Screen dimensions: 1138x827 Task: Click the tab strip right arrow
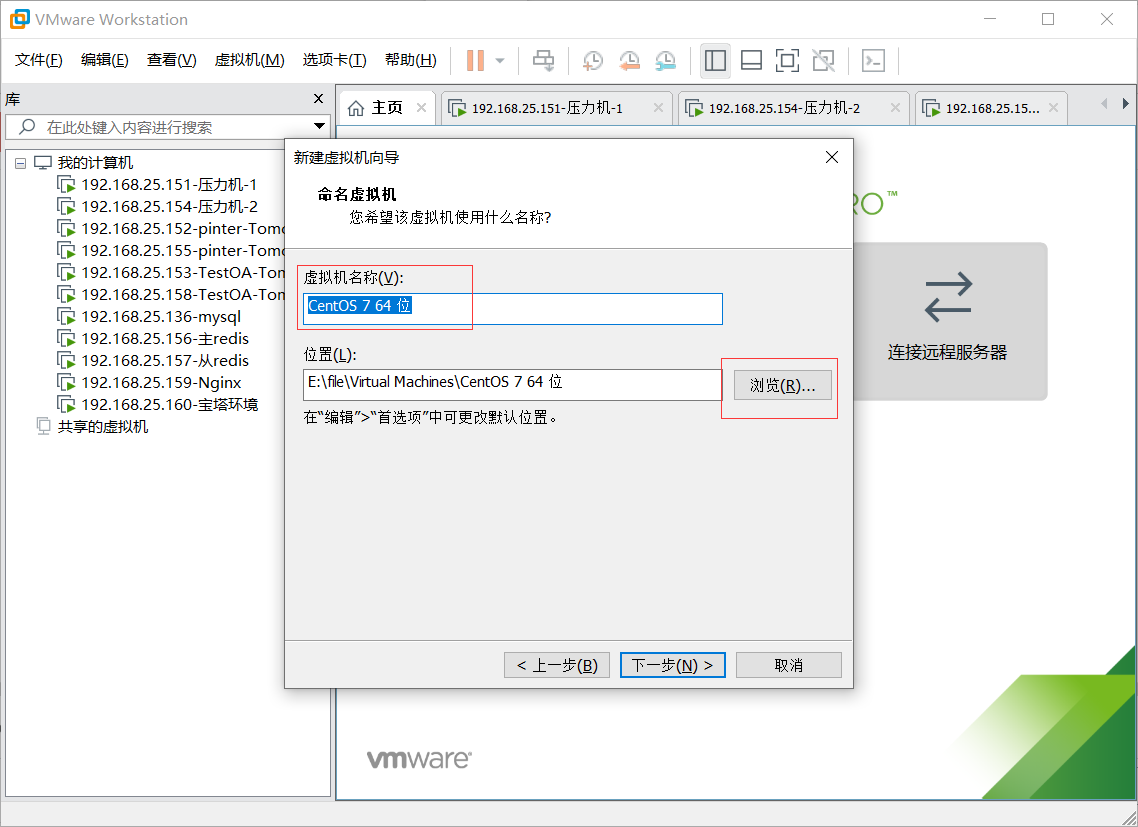coord(1125,104)
